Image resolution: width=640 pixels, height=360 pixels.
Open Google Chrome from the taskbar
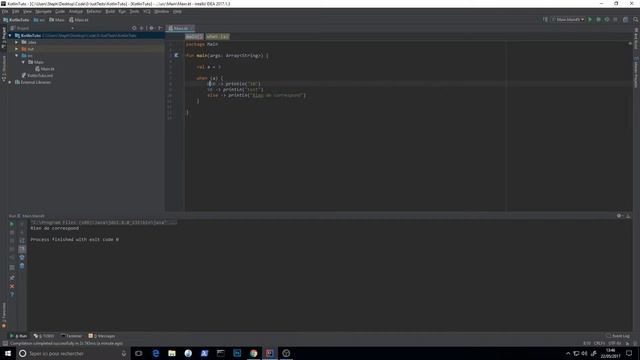253,353
